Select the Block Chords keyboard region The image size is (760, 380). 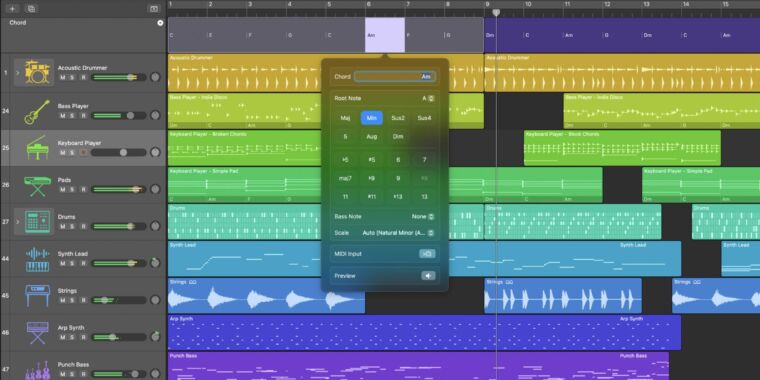622,148
